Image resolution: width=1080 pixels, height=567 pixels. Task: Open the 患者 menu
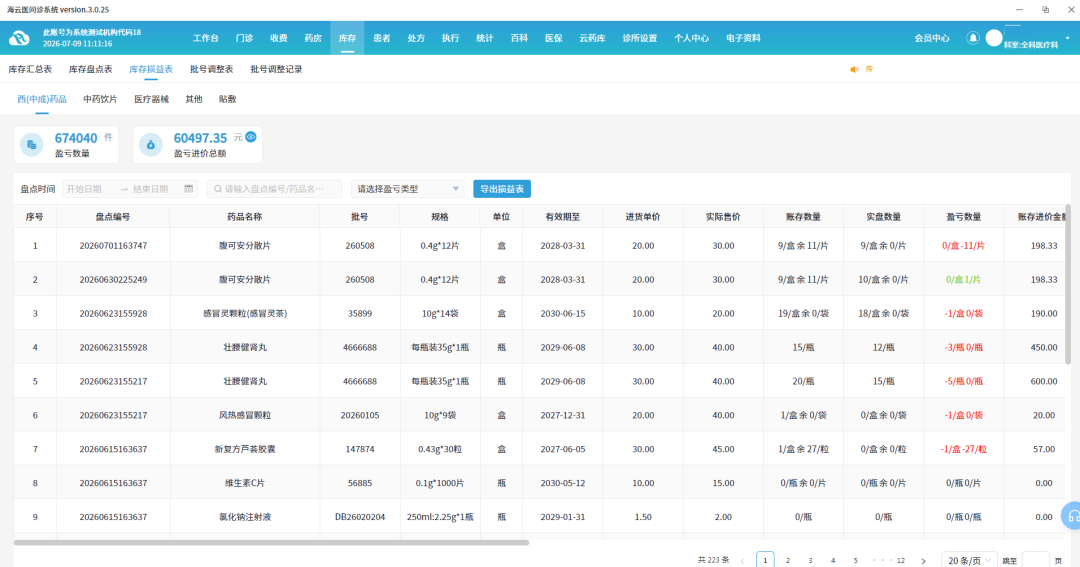click(382, 38)
